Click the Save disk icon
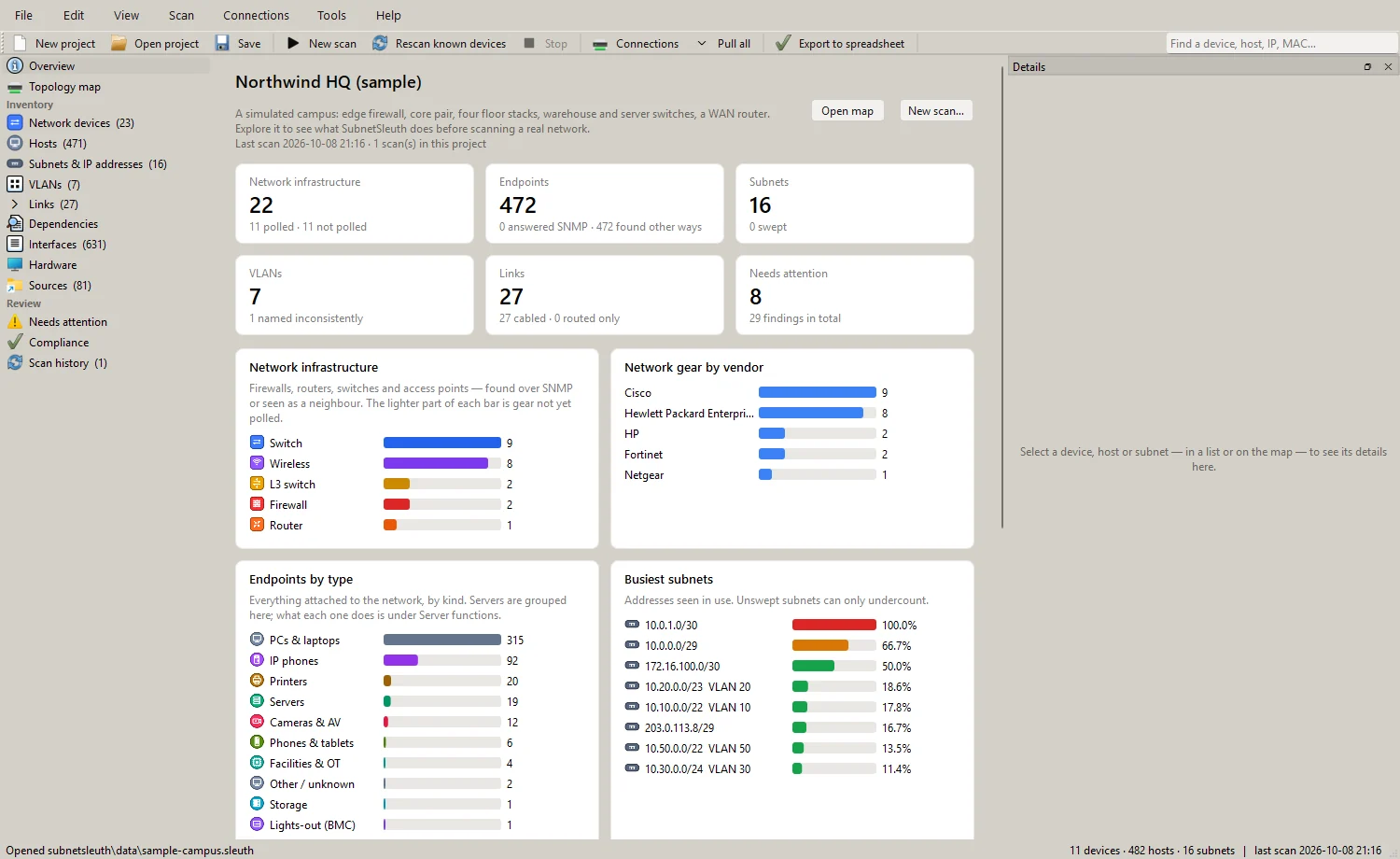This screenshot has width=1400, height=859. pos(222,43)
